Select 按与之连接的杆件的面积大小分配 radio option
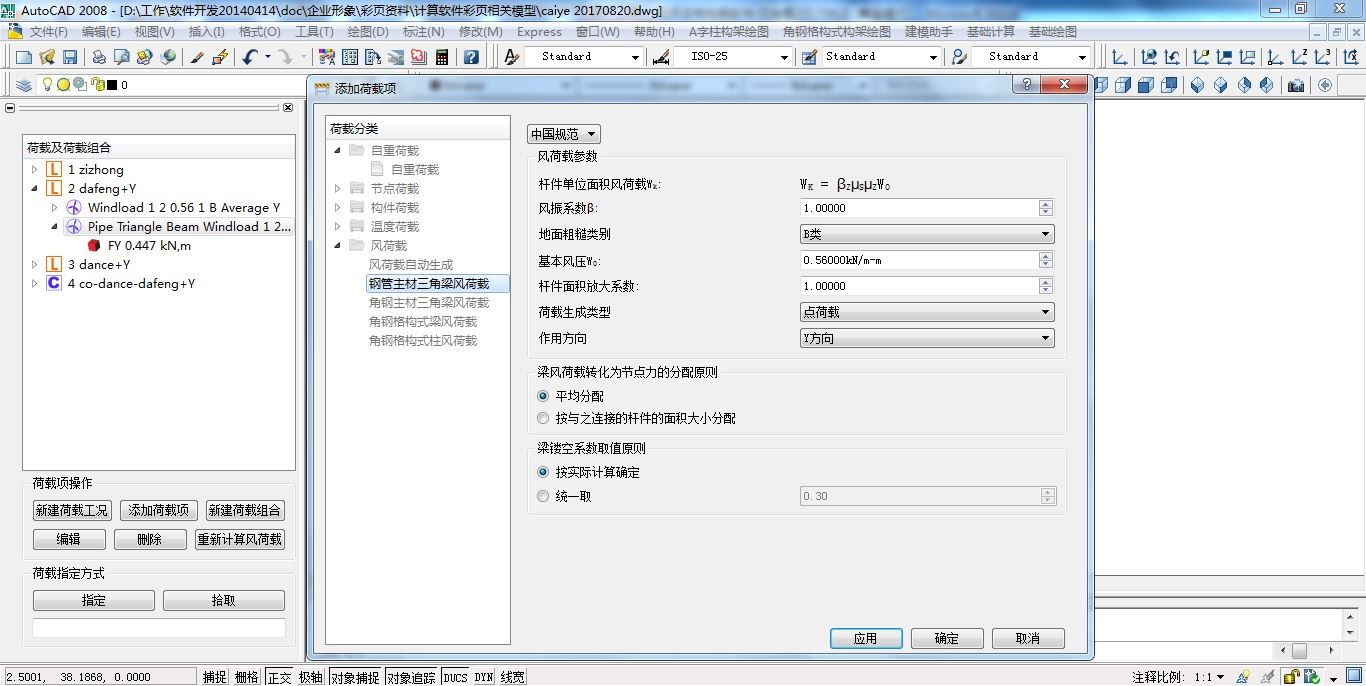The image size is (1366, 686). coord(544,418)
